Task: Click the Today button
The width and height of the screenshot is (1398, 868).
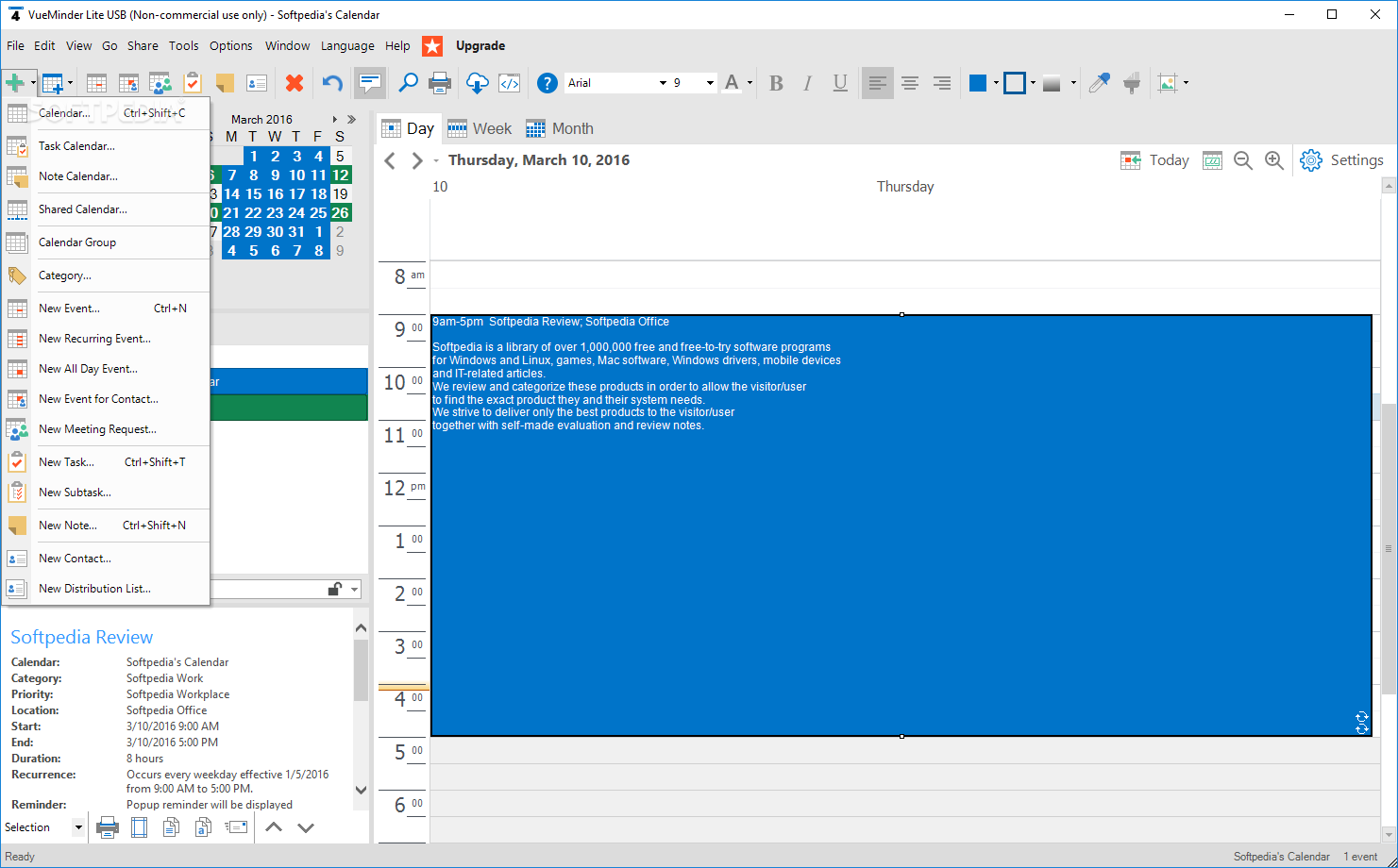Action: (x=1154, y=160)
